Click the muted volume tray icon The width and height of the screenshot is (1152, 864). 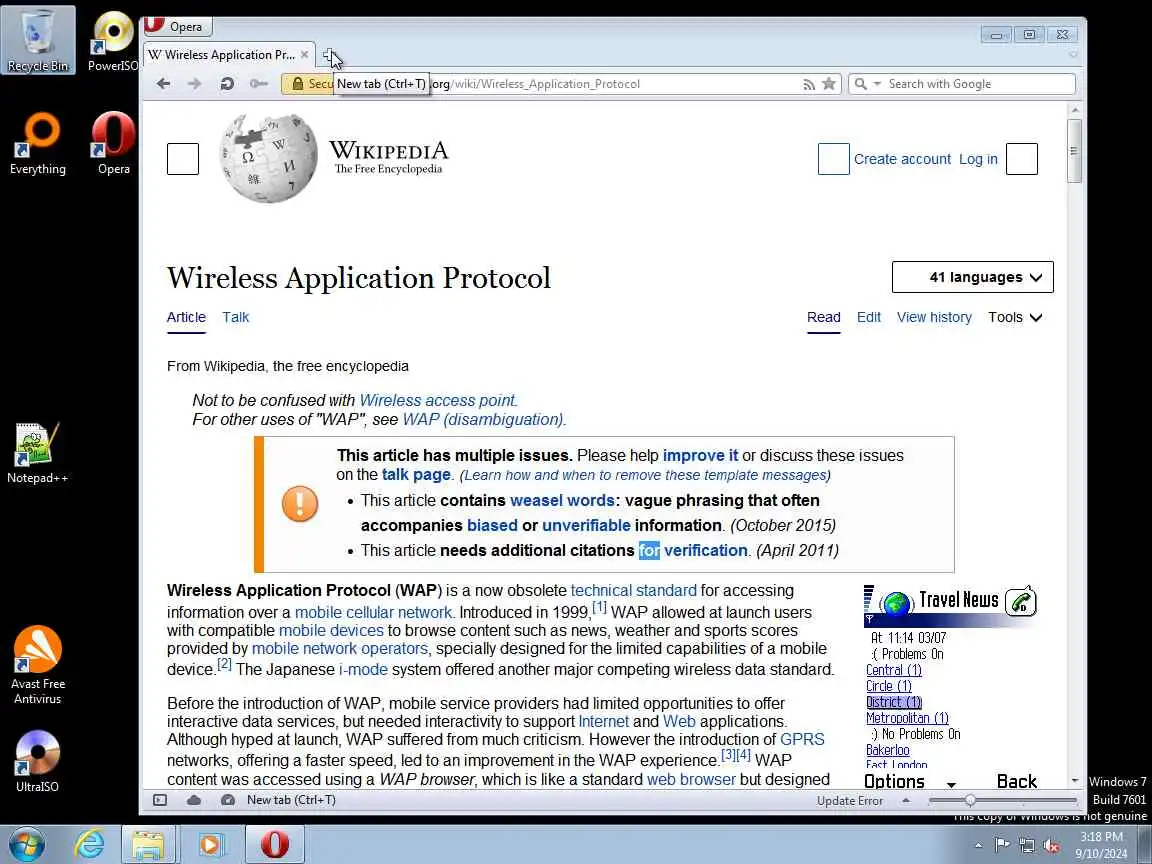pyautogui.click(x=1051, y=846)
